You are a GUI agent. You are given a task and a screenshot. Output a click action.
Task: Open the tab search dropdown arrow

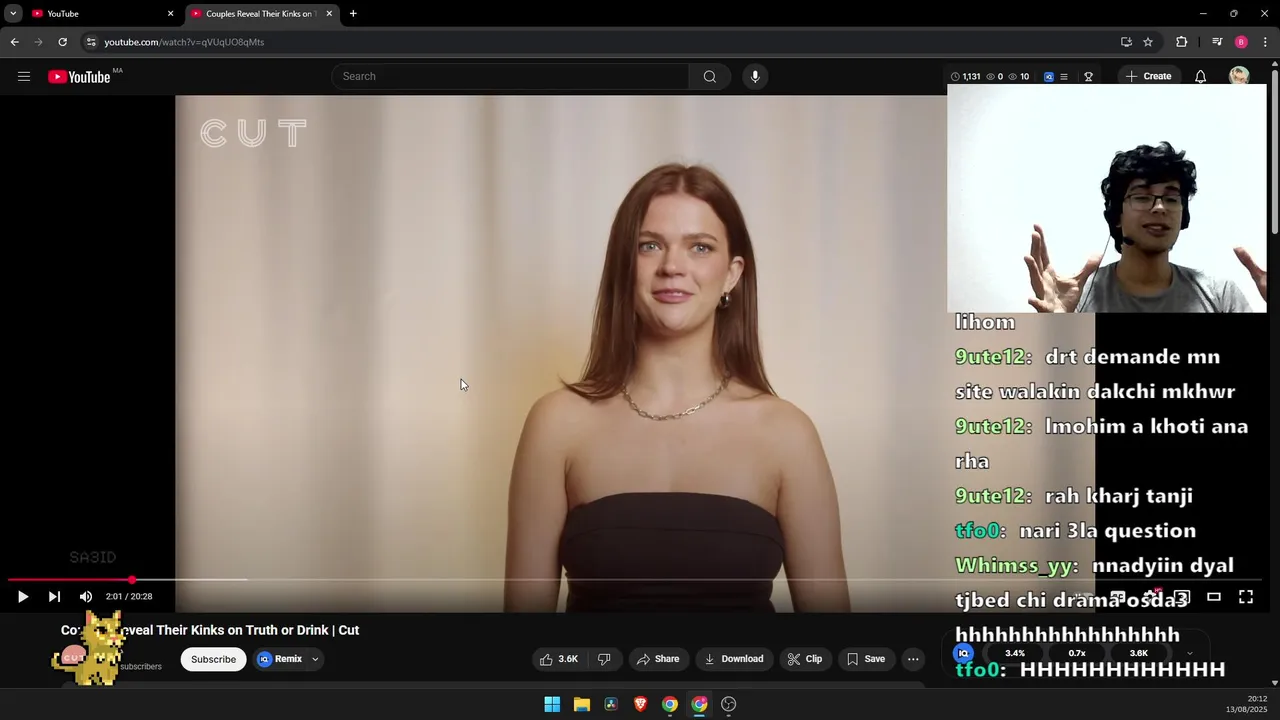13,14
